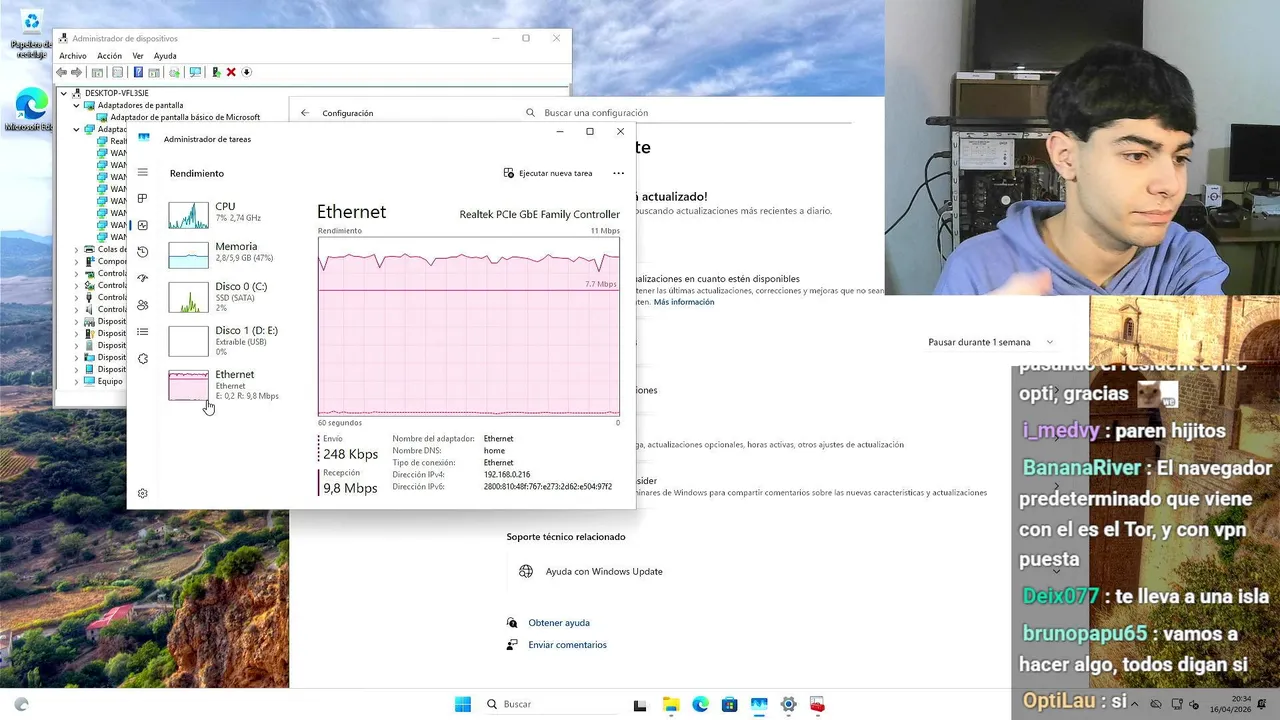The width and height of the screenshot is (1280, 720).
Task: Click task view icon on taskbar
Action: coord(640,704)
